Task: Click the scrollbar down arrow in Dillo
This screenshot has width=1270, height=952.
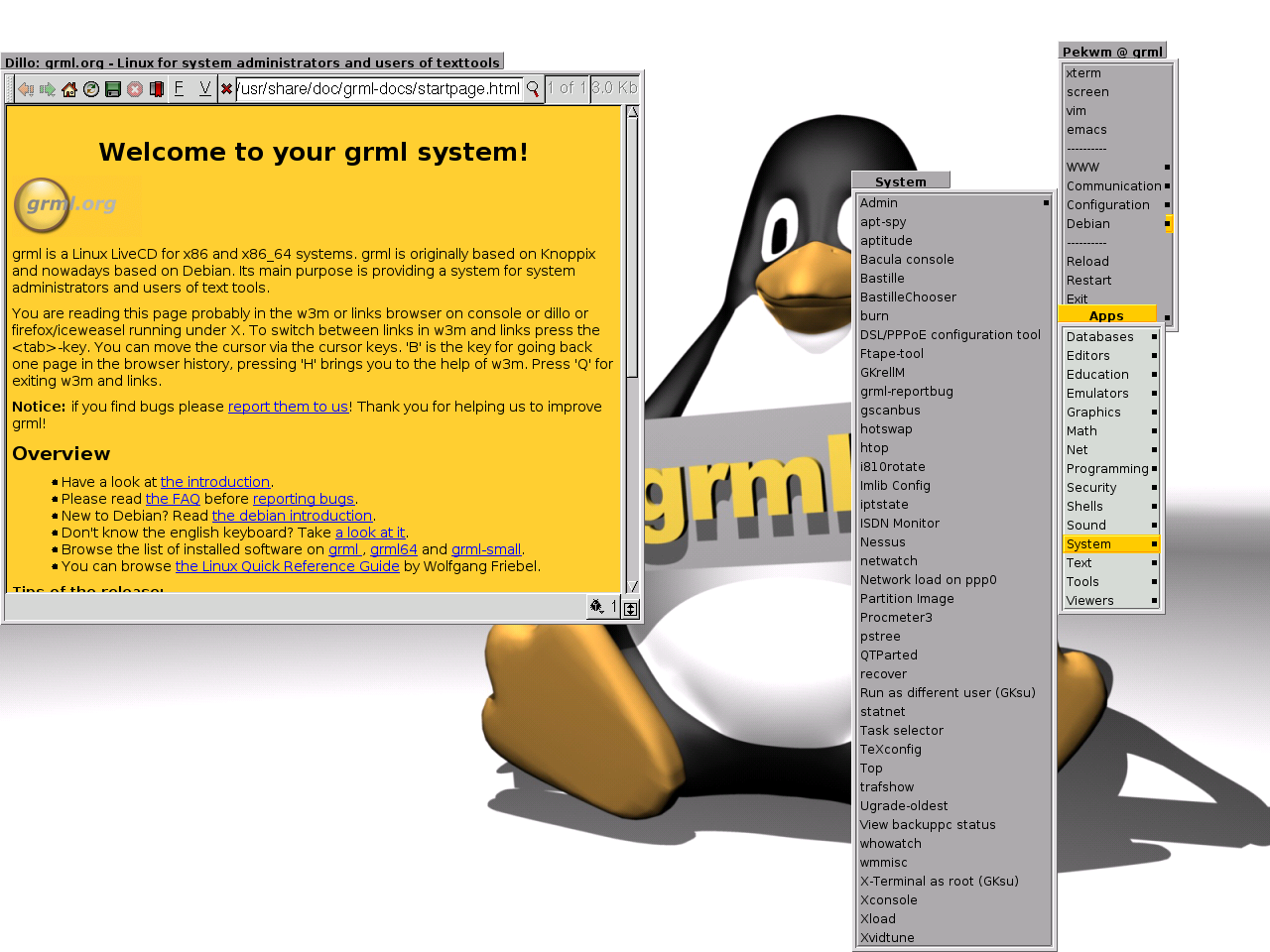Action: pos(633,586)
